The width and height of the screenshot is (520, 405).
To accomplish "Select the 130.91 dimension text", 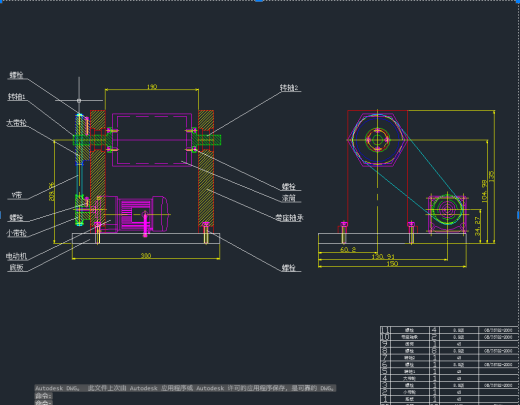I will (383, 256).
